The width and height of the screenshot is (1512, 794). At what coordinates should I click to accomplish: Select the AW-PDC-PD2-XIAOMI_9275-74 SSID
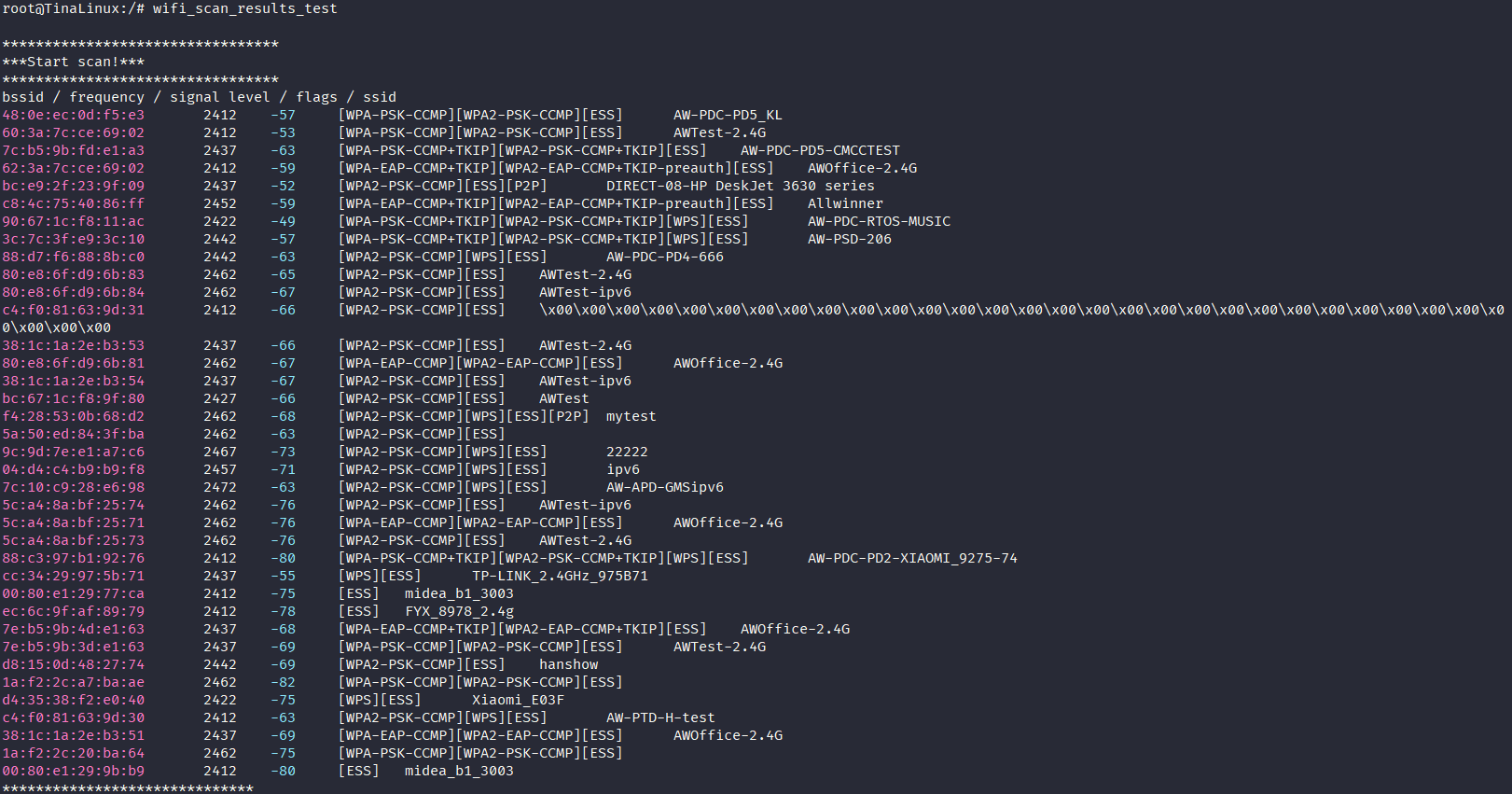point(912,558)
